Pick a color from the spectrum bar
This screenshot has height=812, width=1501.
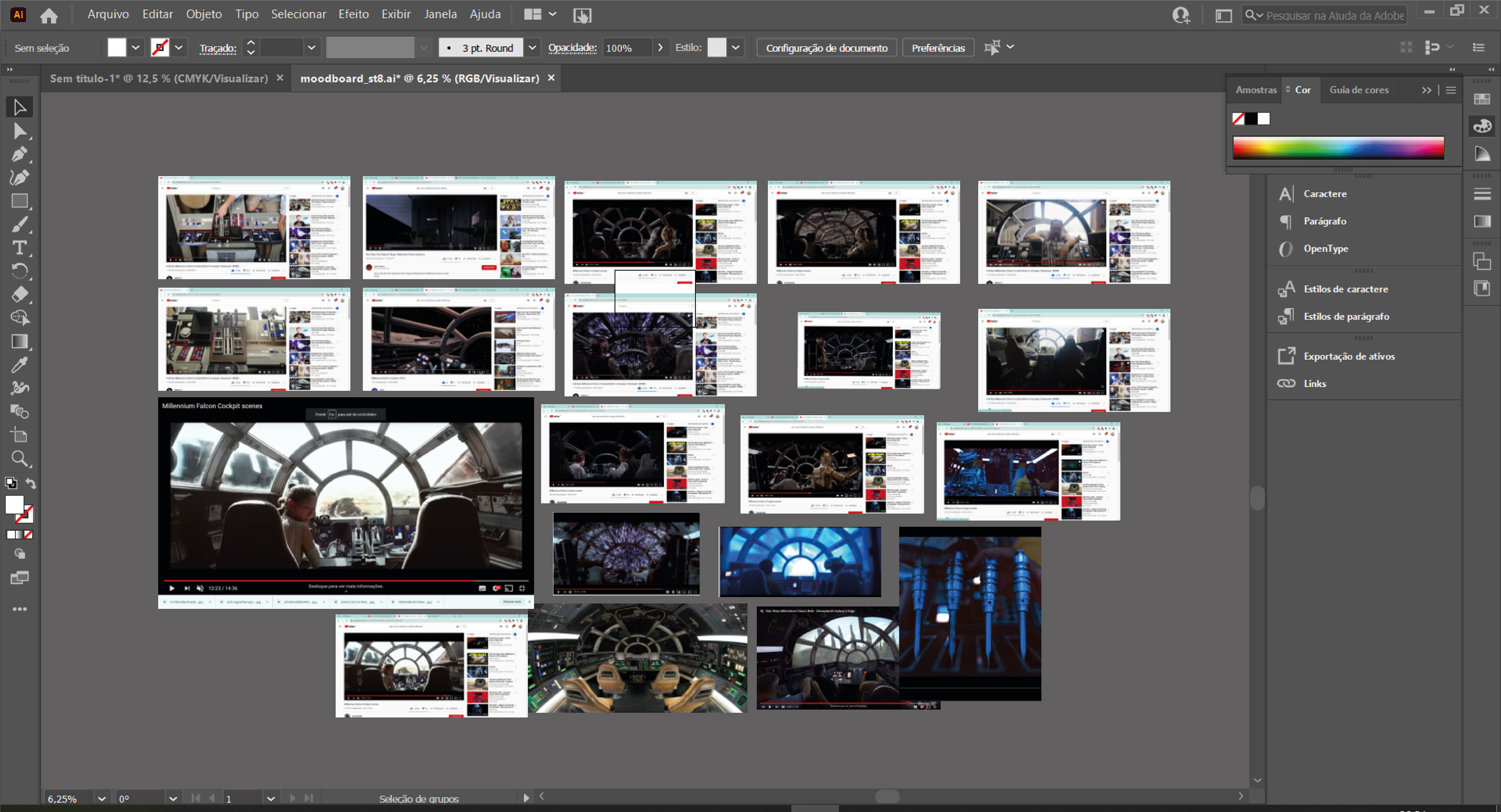[1338, 148]
